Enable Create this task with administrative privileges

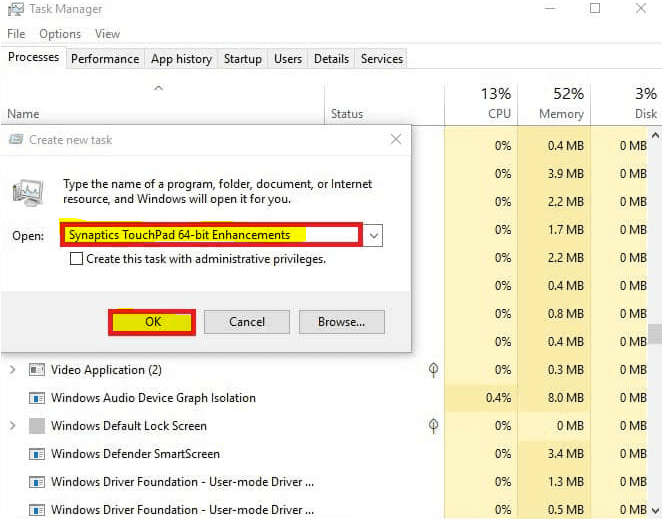point(76,259)
